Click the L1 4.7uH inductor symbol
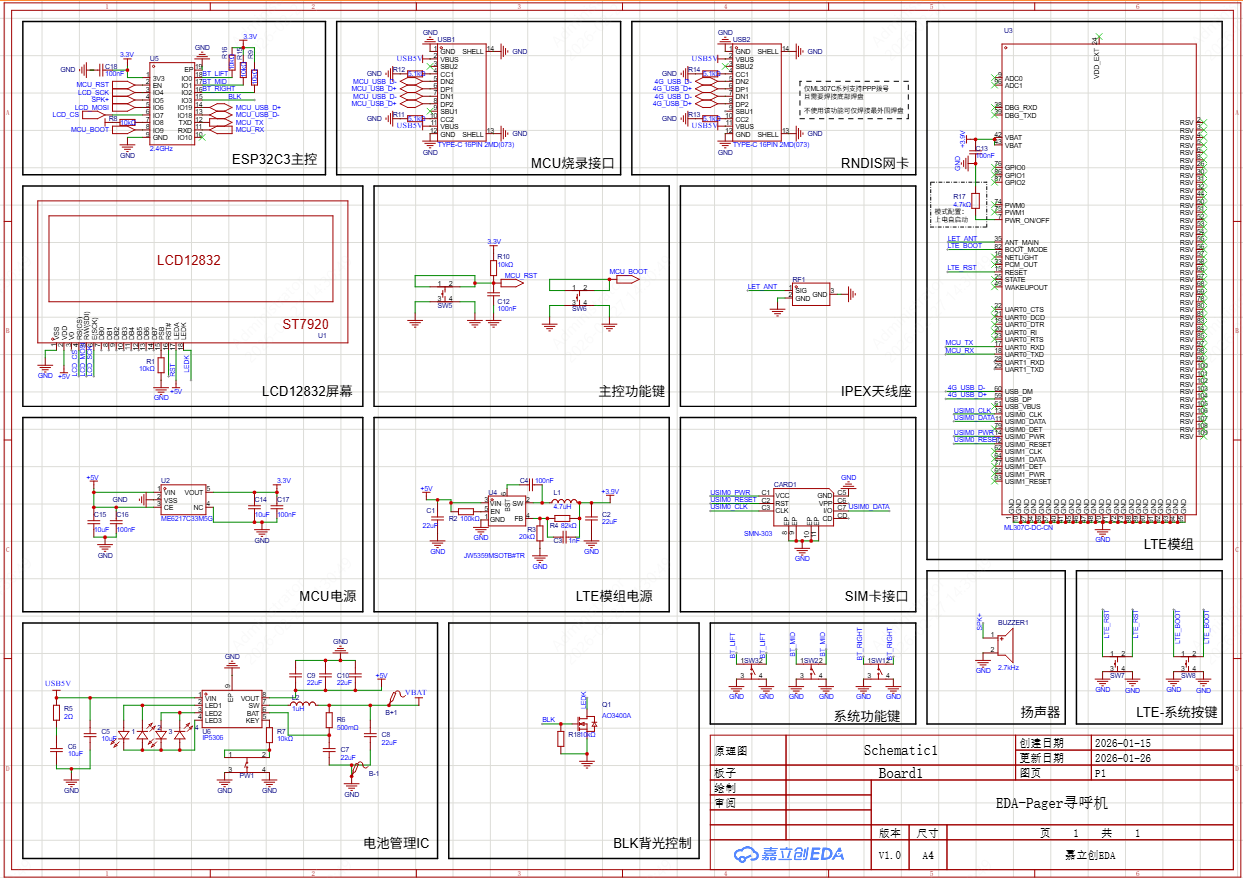Image resolution: width=1243 pixels, height=878 pixels. coord(563,503)
